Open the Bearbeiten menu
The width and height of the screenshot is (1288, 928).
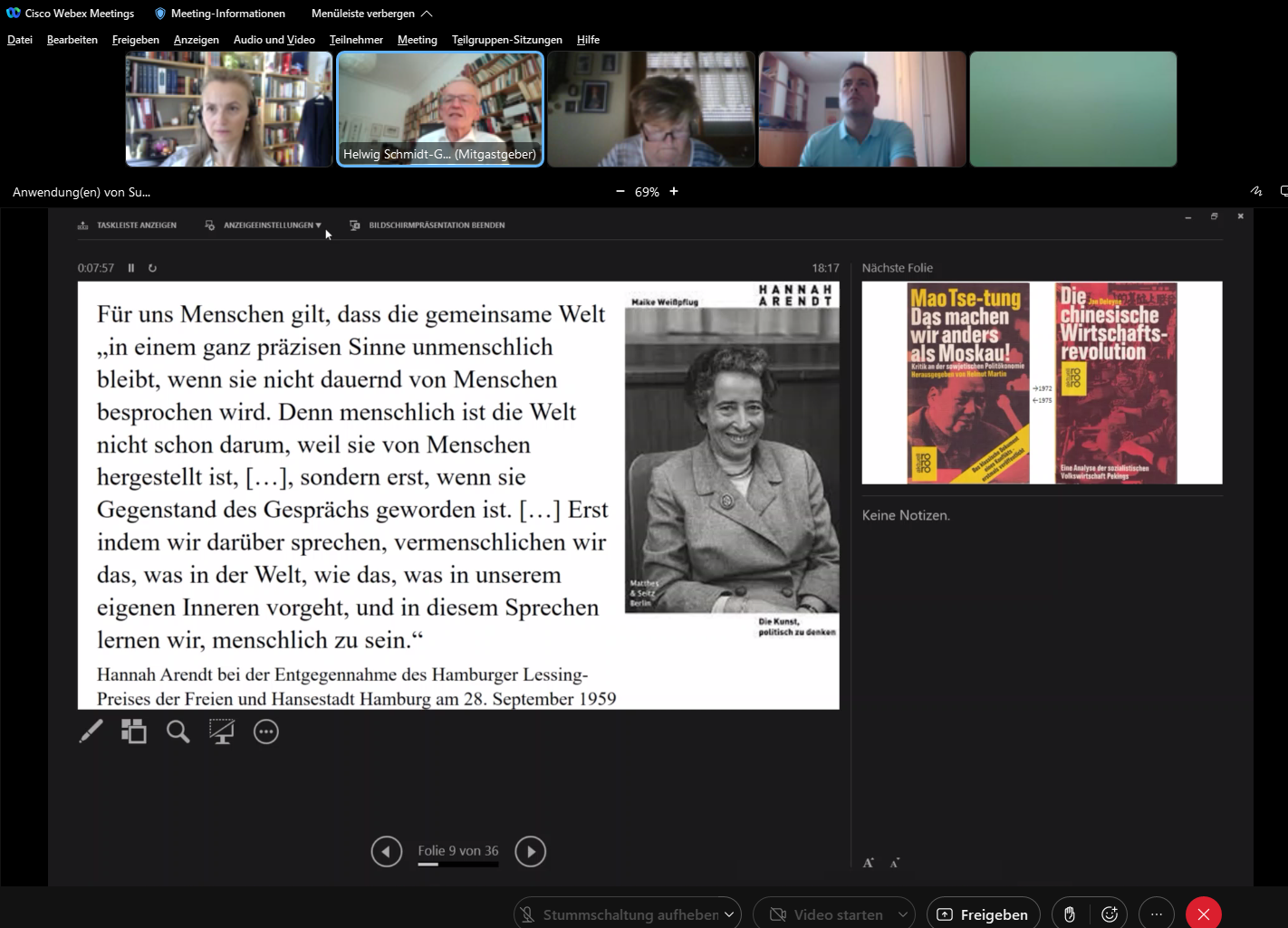[72, 40]
